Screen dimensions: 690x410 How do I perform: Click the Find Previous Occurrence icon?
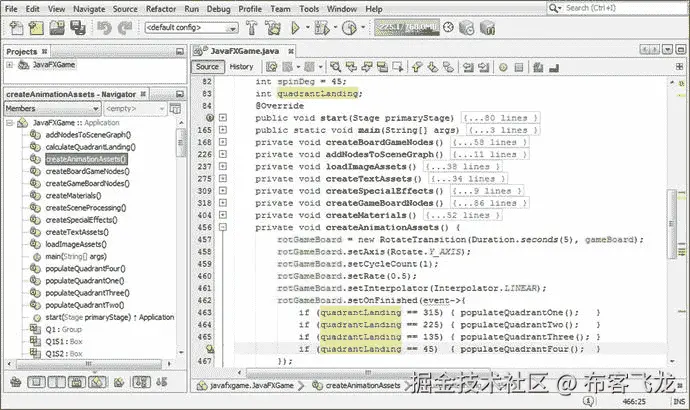pos(351,67)
